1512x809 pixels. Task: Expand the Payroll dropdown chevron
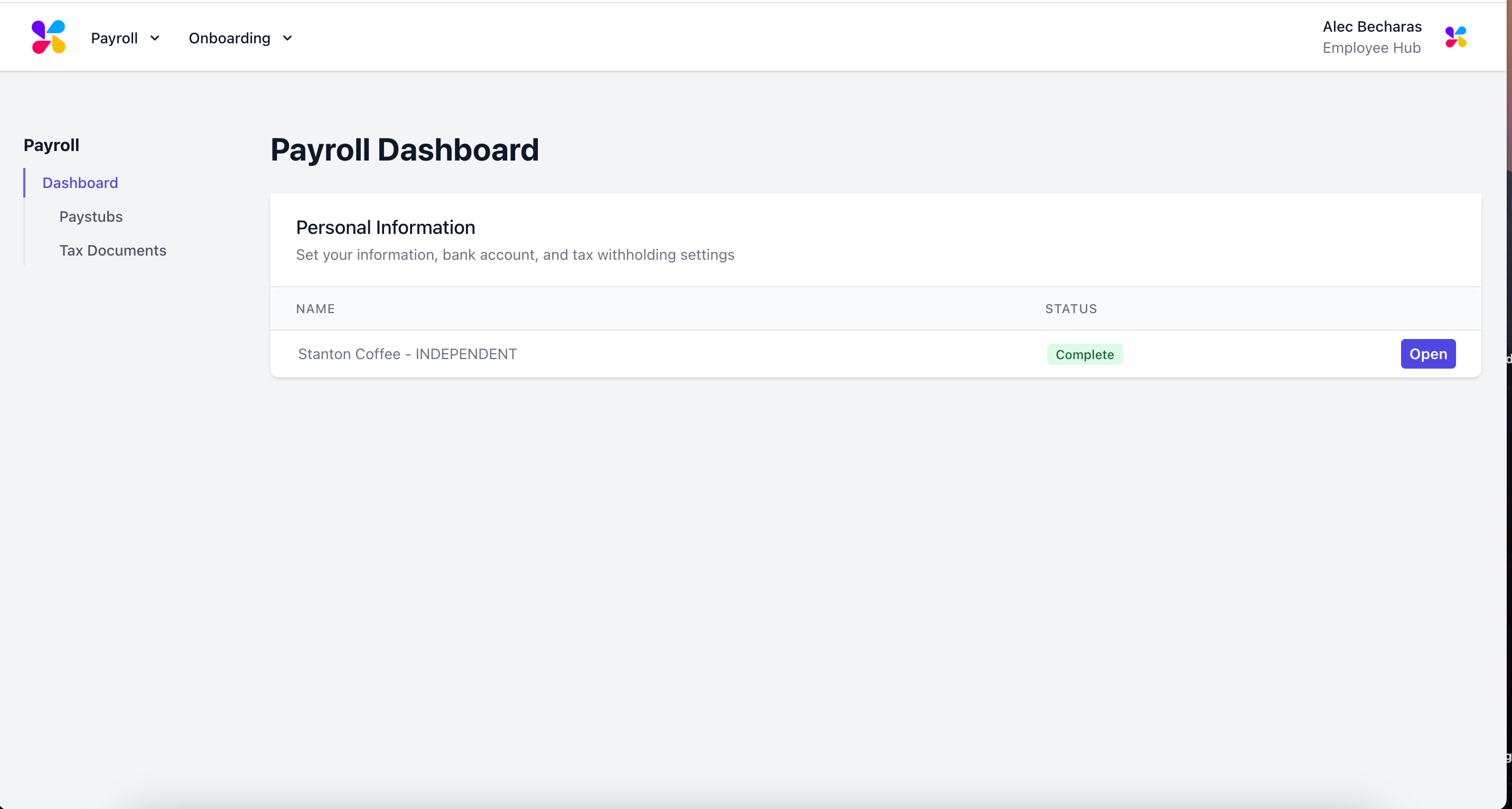click(155, 38)
